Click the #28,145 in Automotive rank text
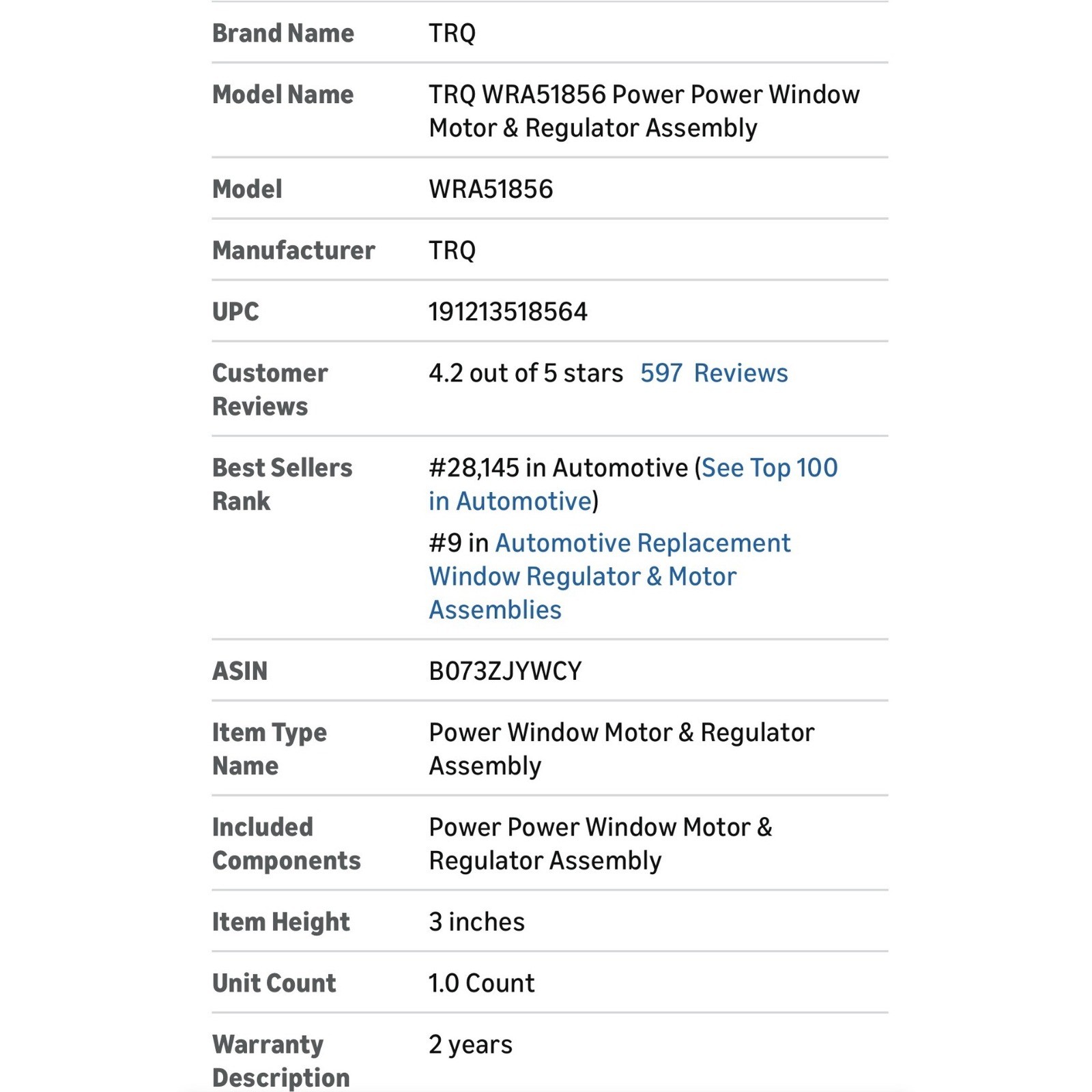The height and width of the screenshot is (1092, 1092). tap(558, 468)
